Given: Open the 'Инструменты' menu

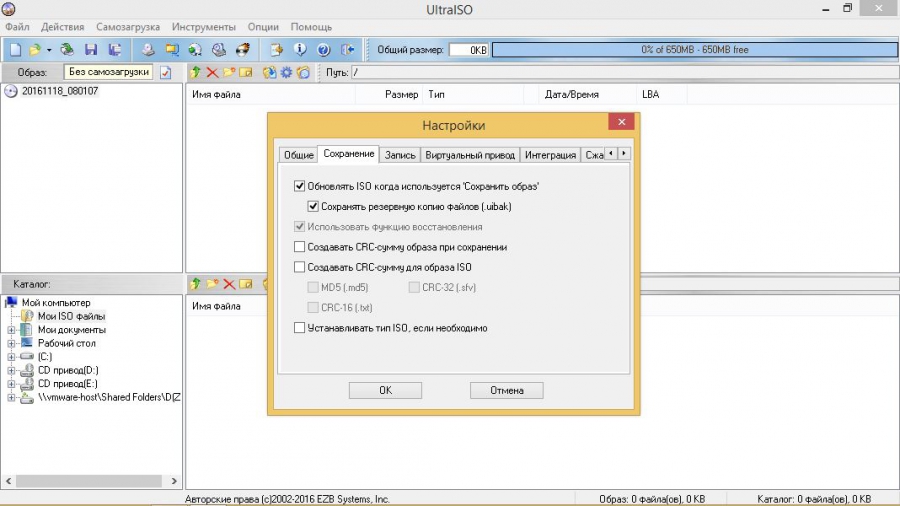Looking at the screenshot, I should point(203,27).
